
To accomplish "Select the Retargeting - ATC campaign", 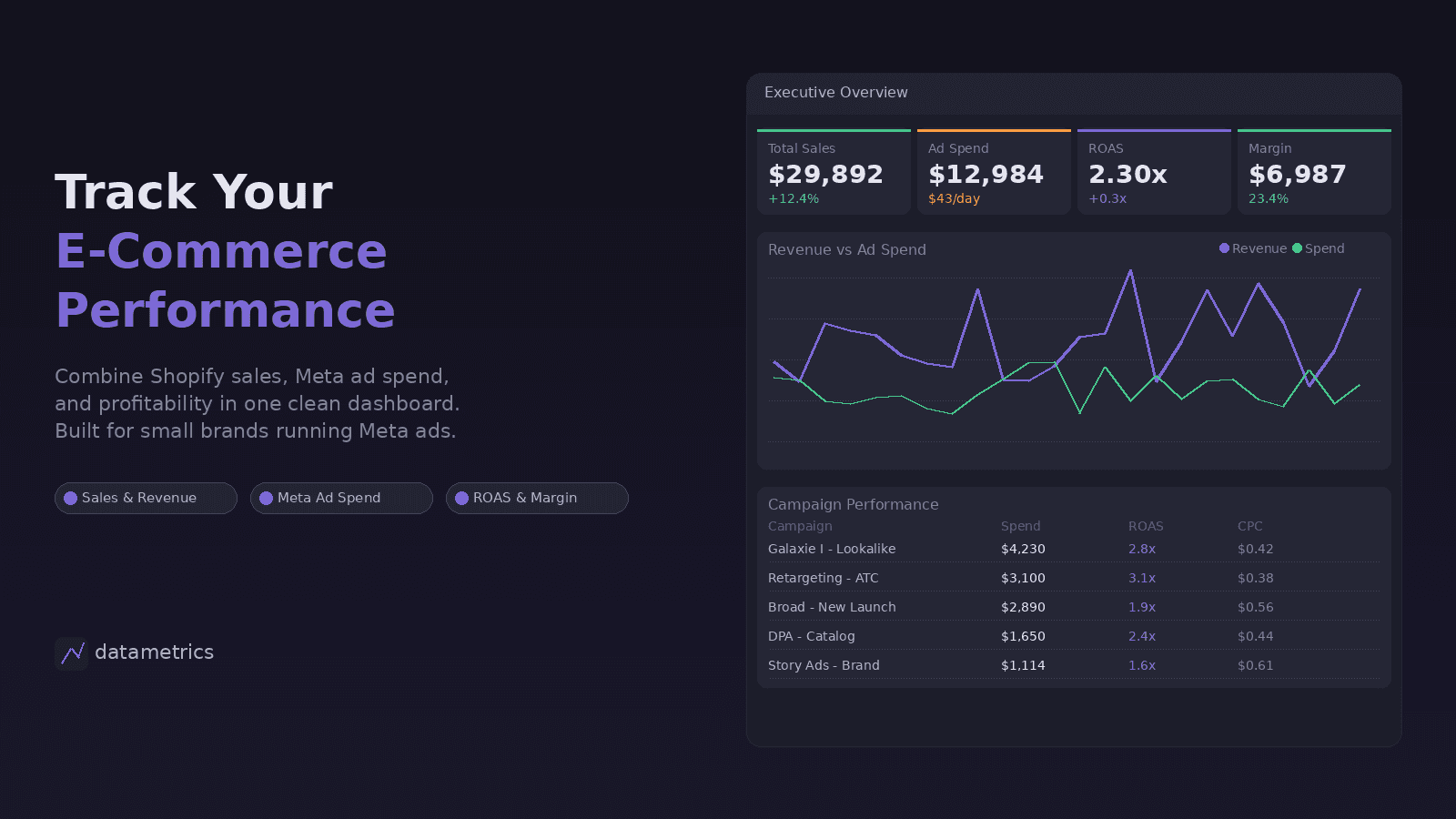I will click(x=824, y=578).
